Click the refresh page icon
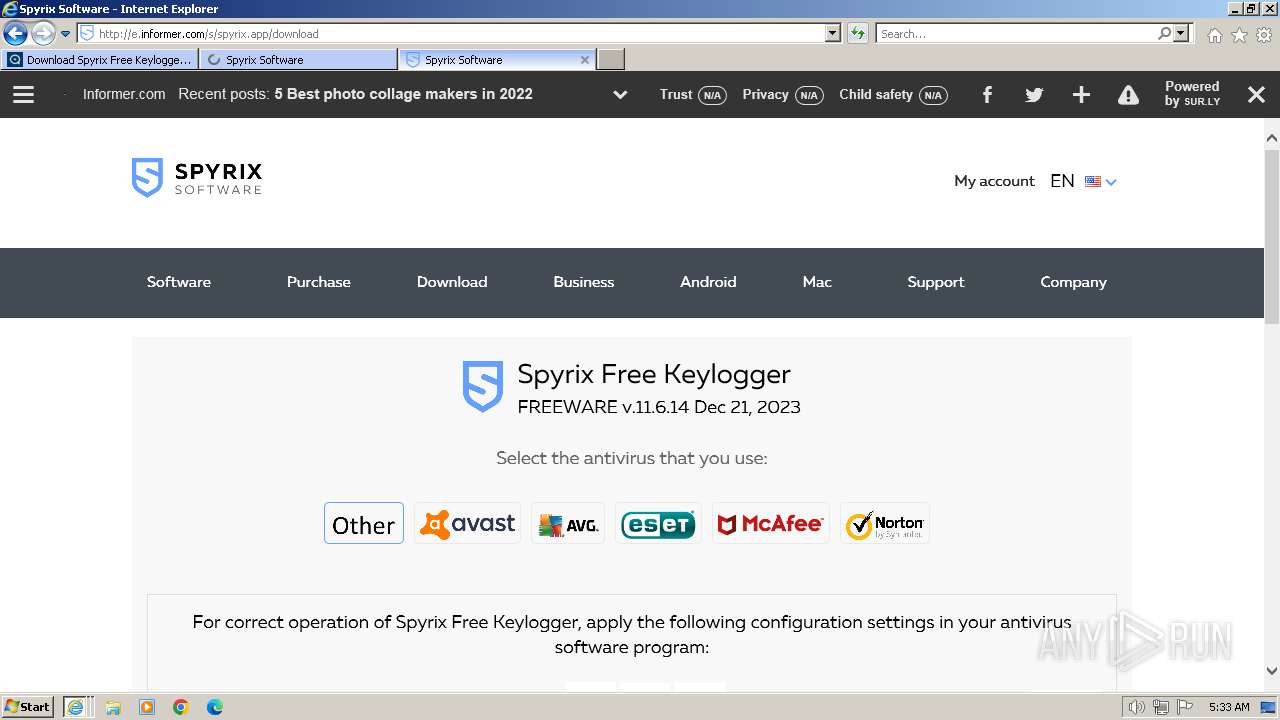 tap(858, 34)
